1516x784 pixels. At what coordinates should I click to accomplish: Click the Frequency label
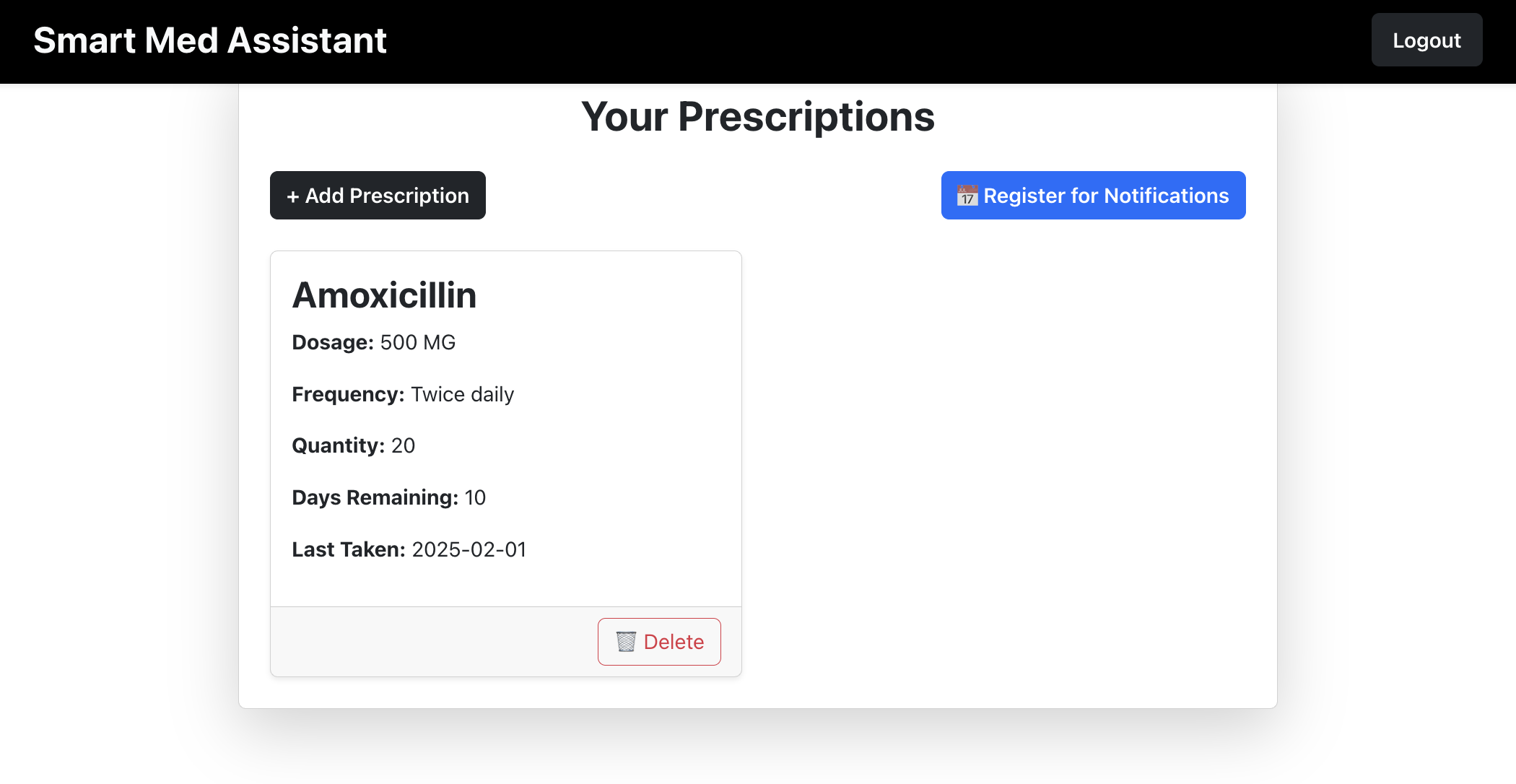pos(348,394)
